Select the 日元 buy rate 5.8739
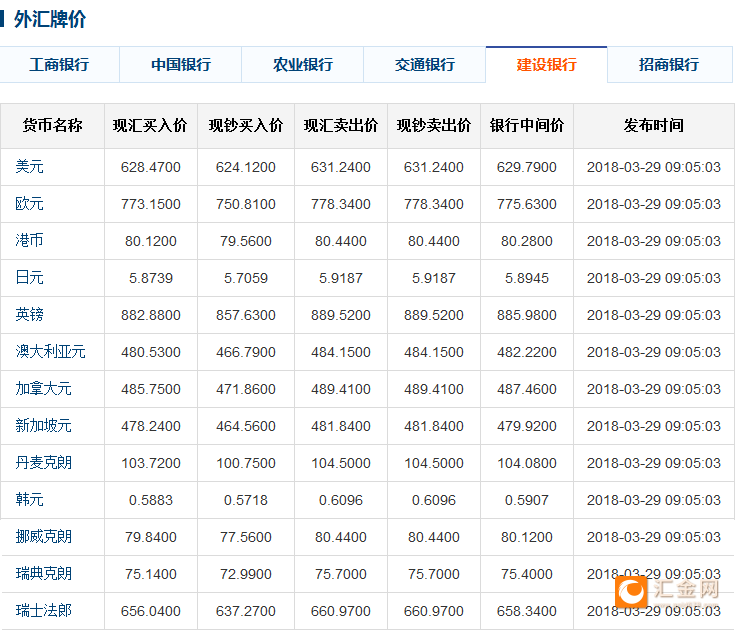The height and width of the screenshot is (631, 735). pyautogui.click(x=151, y=278)
